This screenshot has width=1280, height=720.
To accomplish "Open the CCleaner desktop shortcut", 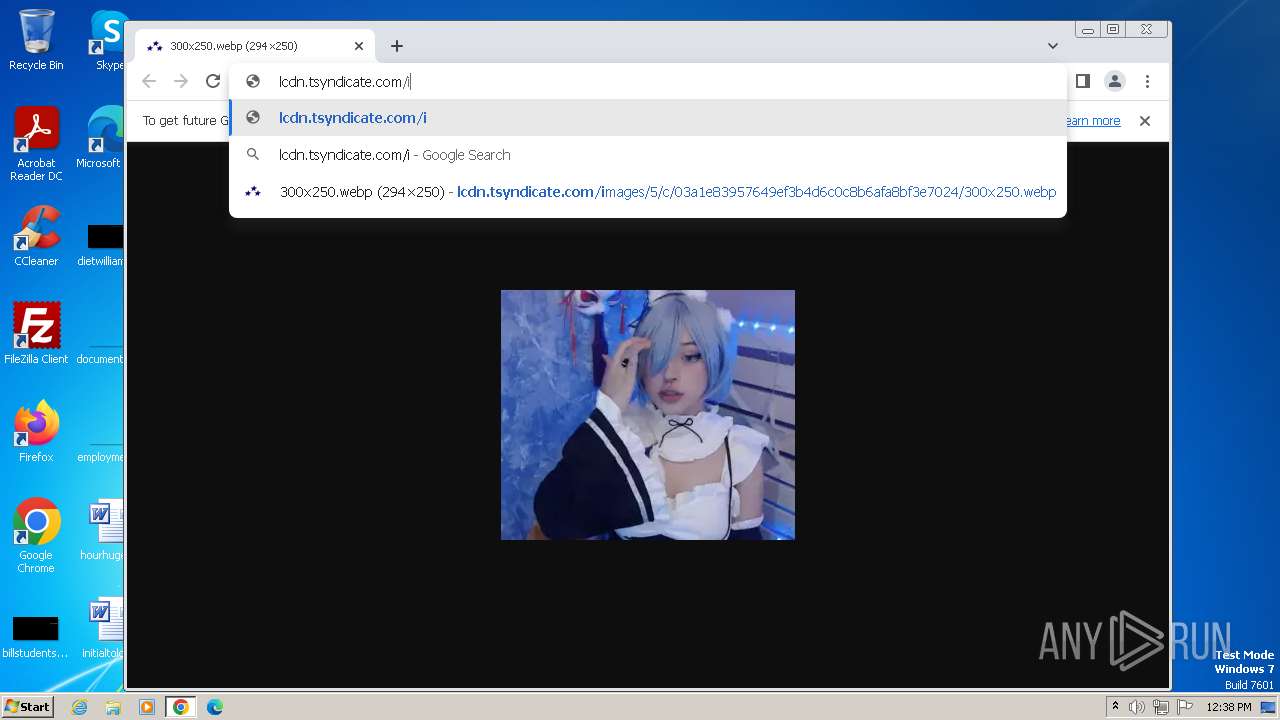I will (x=36, y=236).
